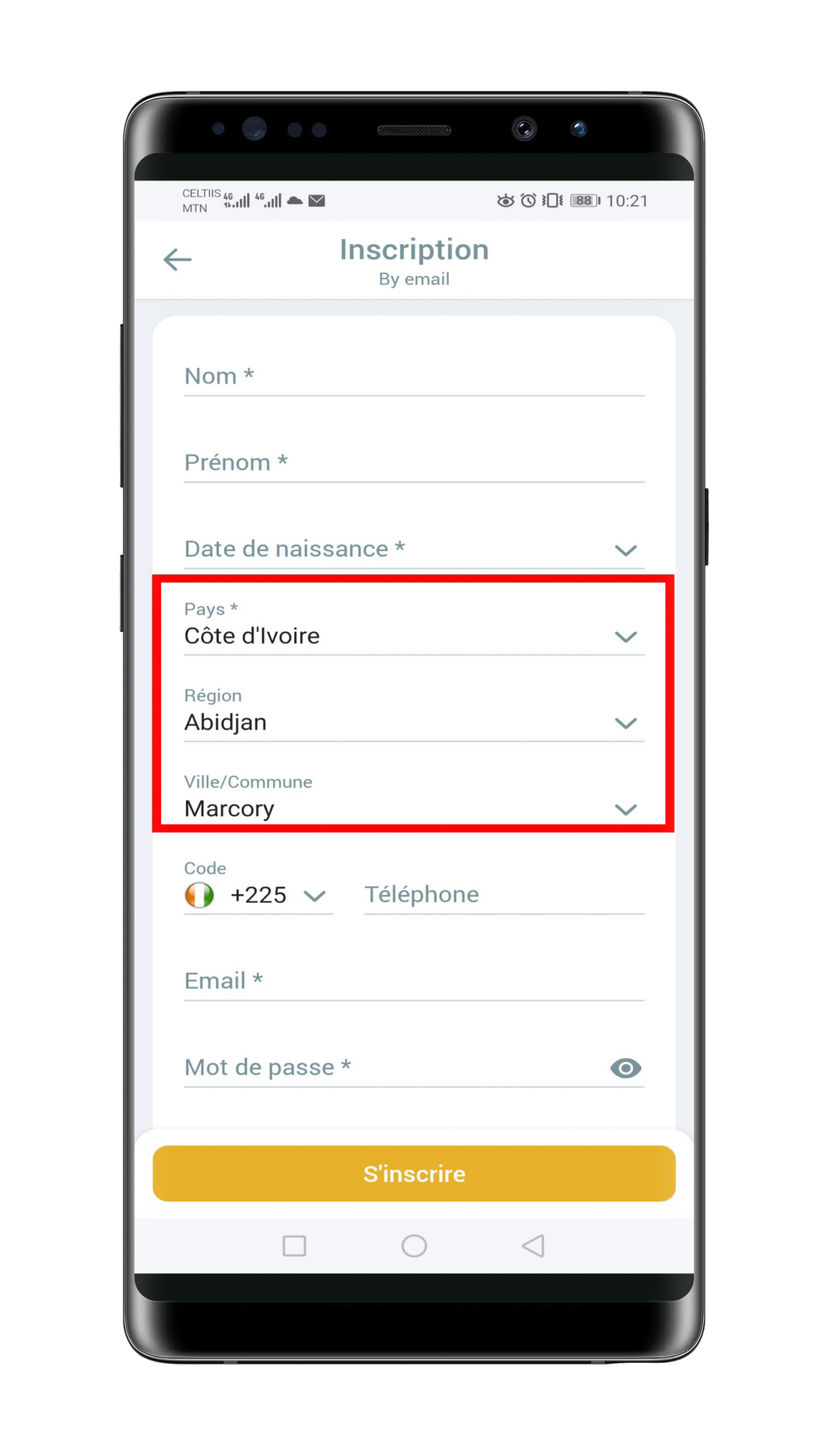Screen dimensions: 829x1456
Task: Tap the cloud icon in status bar
Action: 295,200
